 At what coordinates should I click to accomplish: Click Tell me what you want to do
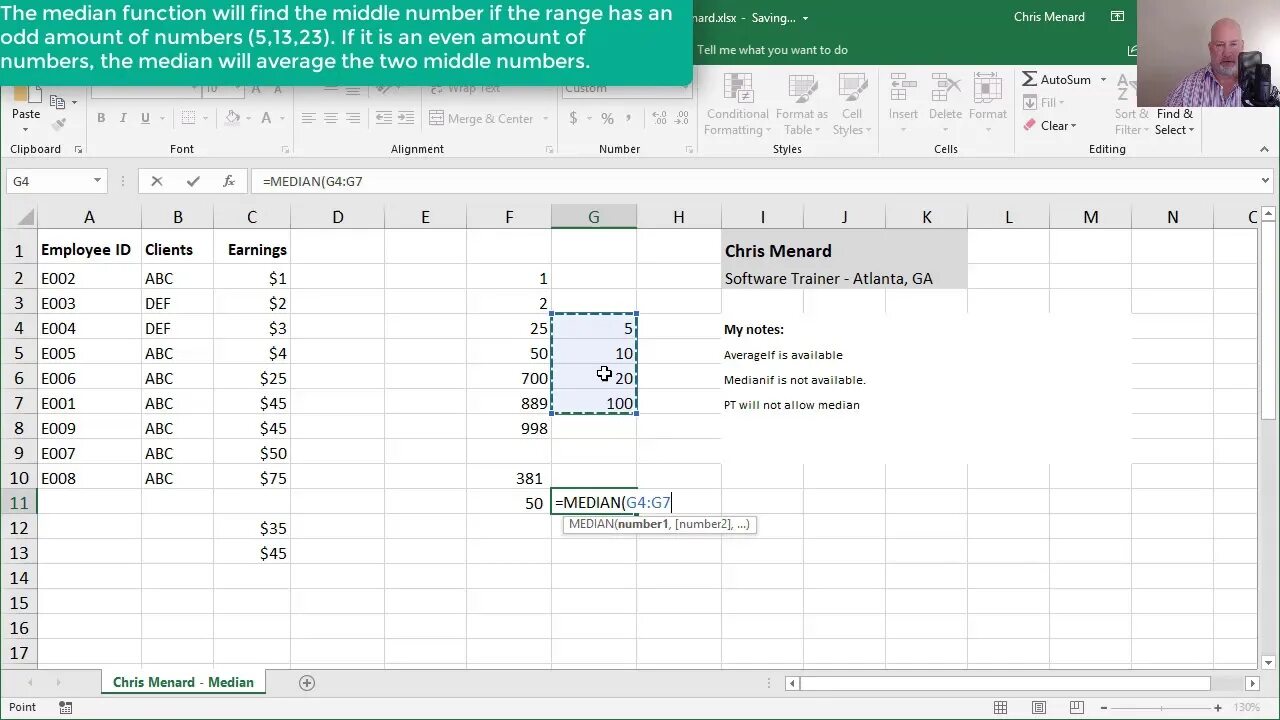[x=772, y=50]
